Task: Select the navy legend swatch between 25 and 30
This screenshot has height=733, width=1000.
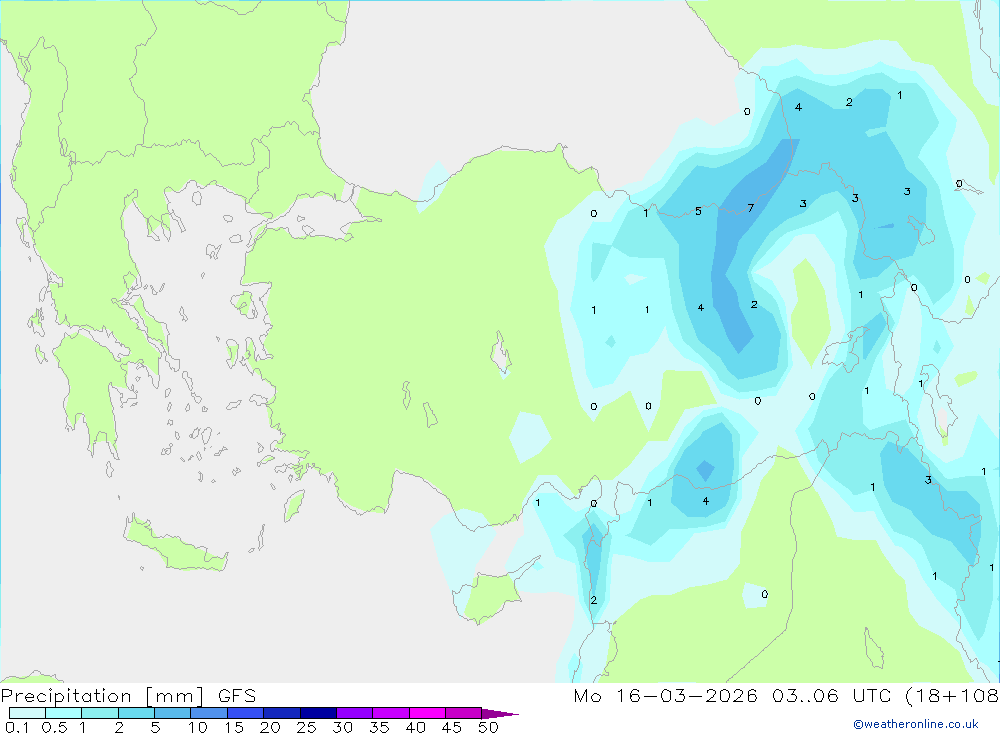Action: (318, 713)
